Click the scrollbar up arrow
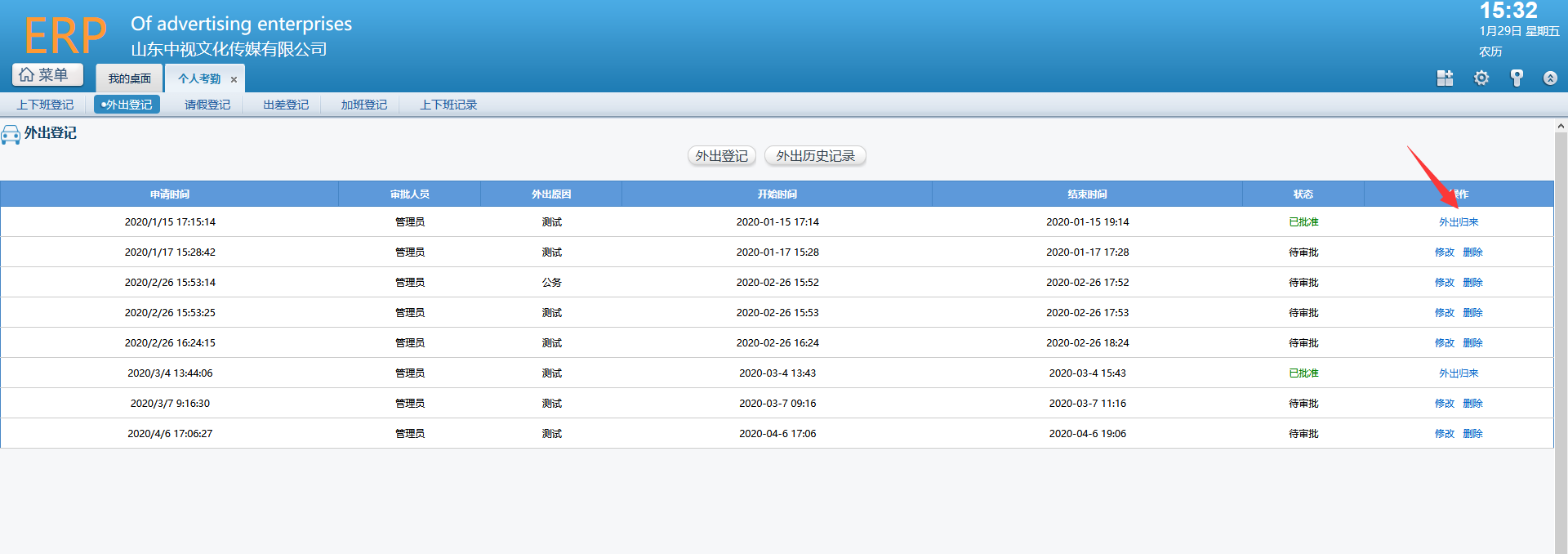The width and height of the screenshot is (1568, 554). coord(1561,127)
